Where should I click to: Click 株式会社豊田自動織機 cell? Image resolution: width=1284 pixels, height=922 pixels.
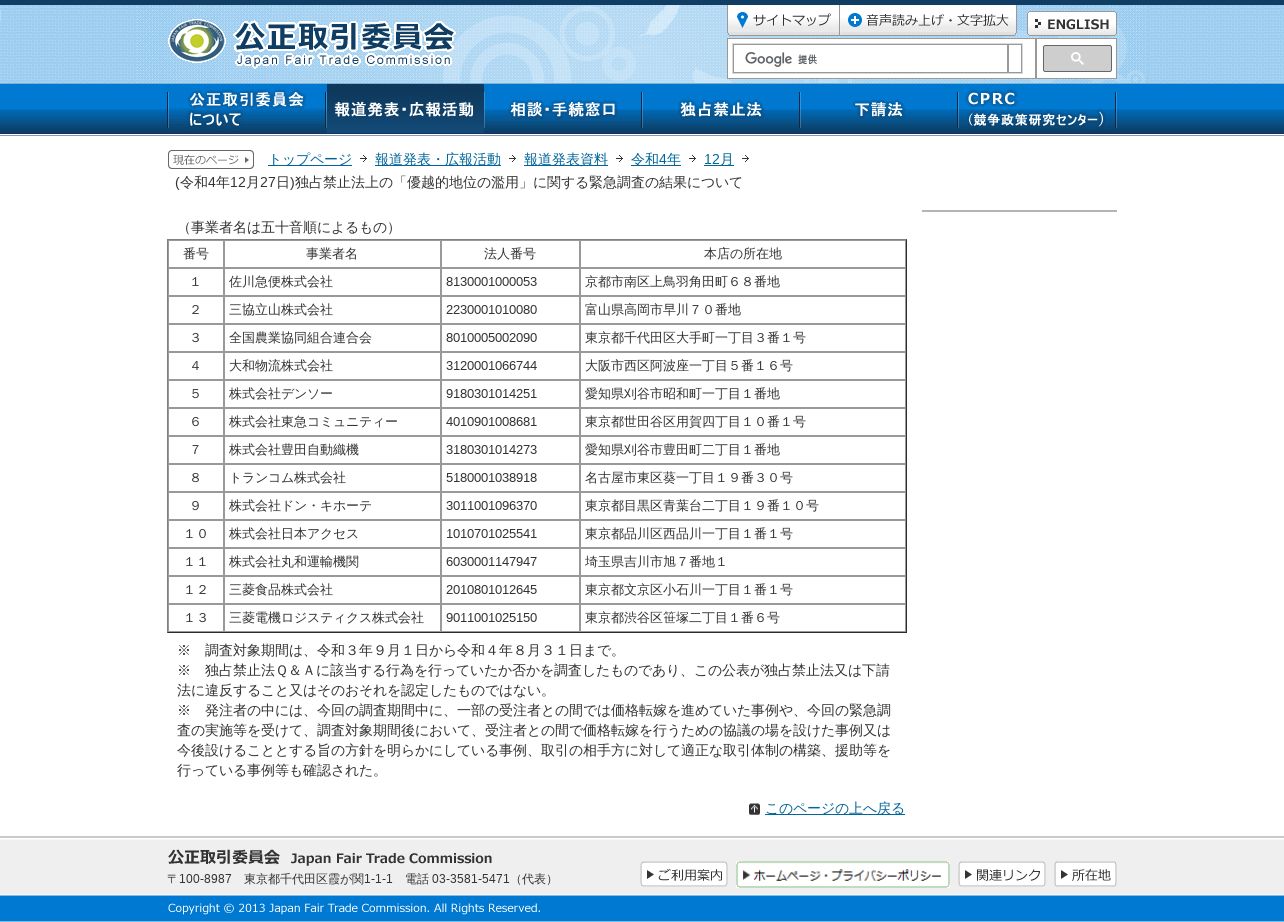click(332, 450)
